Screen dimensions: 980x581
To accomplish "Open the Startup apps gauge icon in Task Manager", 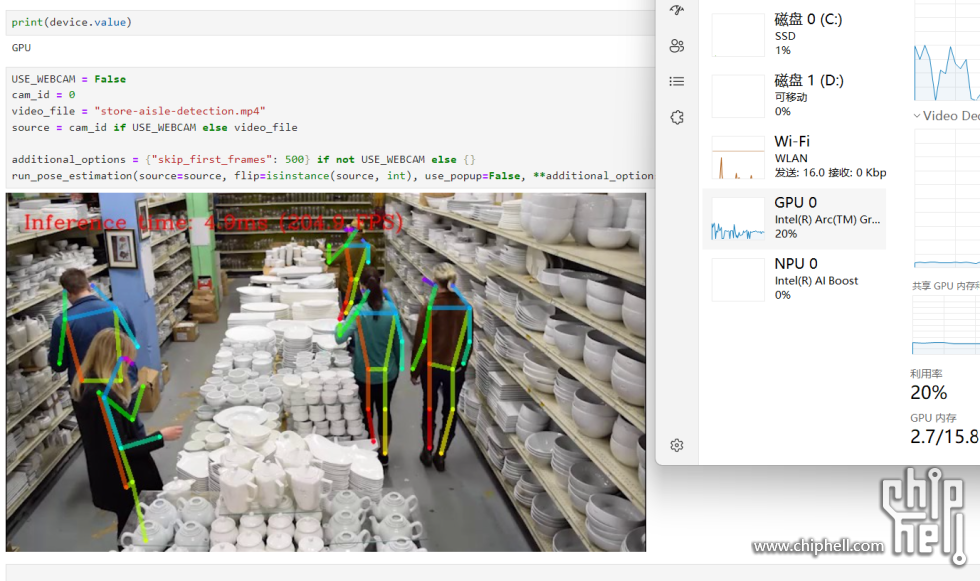I will (x=677, y=10).
